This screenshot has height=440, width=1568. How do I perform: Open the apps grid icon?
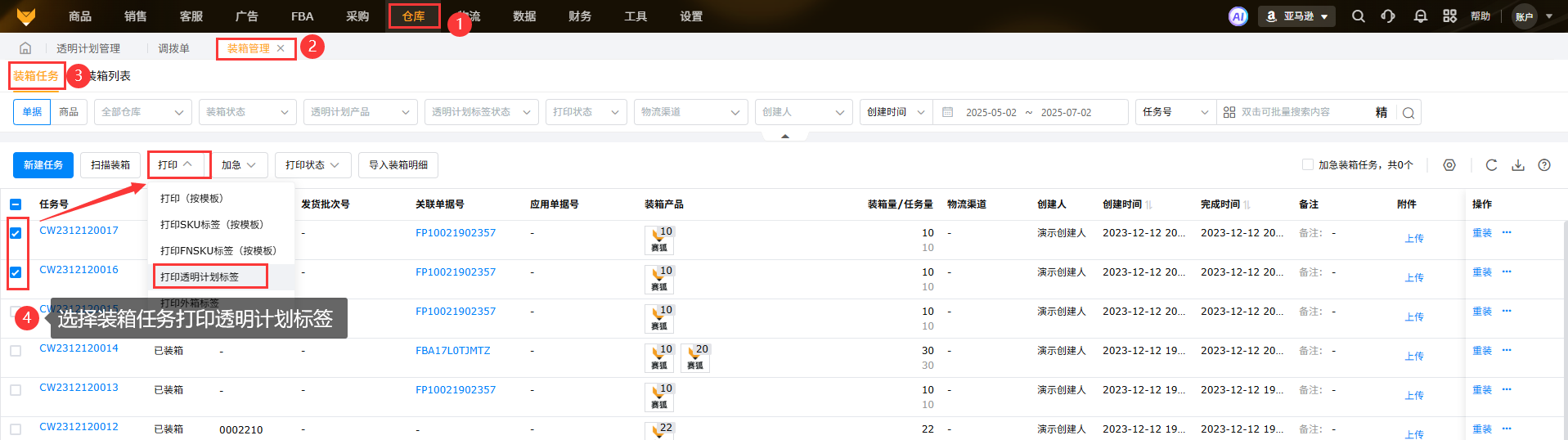(x=1449, y=16)
